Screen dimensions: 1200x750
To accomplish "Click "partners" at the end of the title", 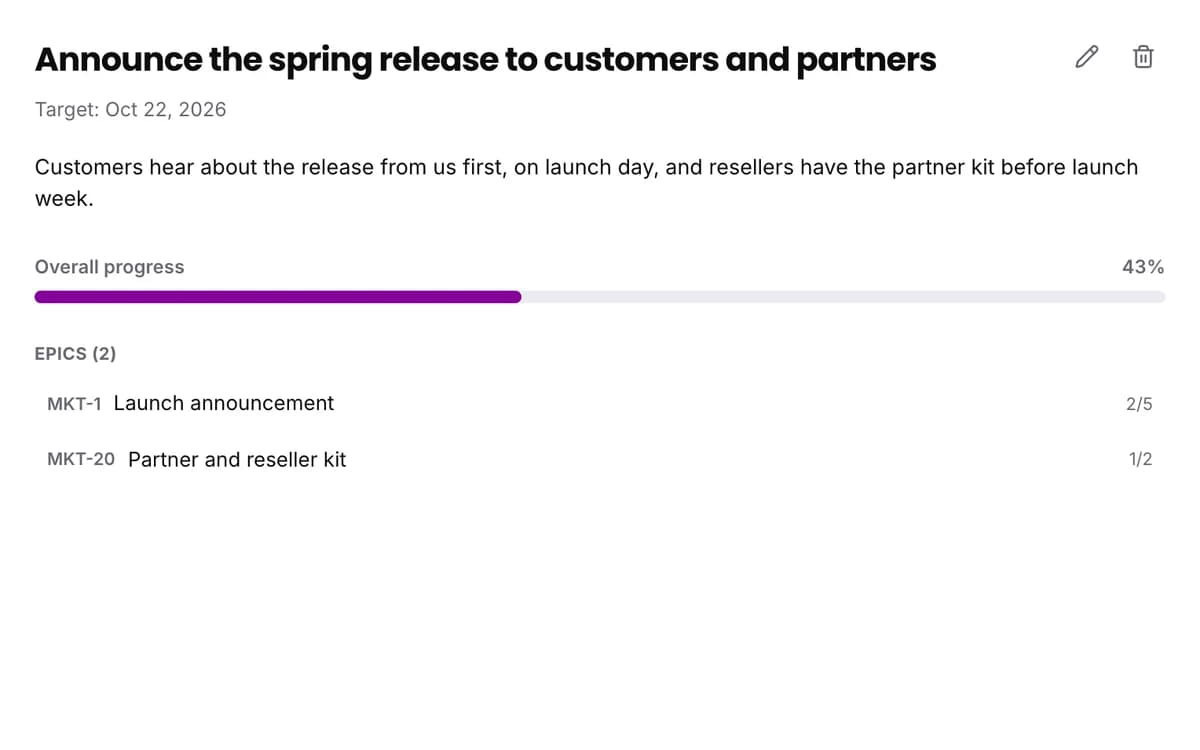I will pyautogui.click(x=866, y=61).
